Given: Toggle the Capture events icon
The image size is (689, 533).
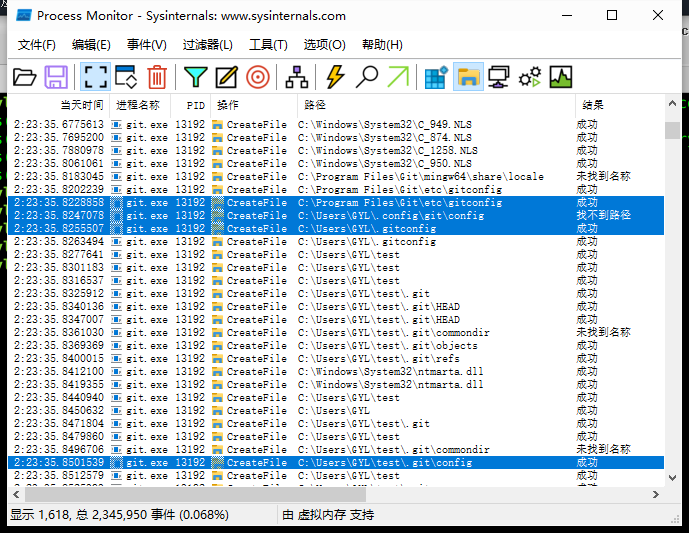Looking at the screenshot, I should pos(95,77).
